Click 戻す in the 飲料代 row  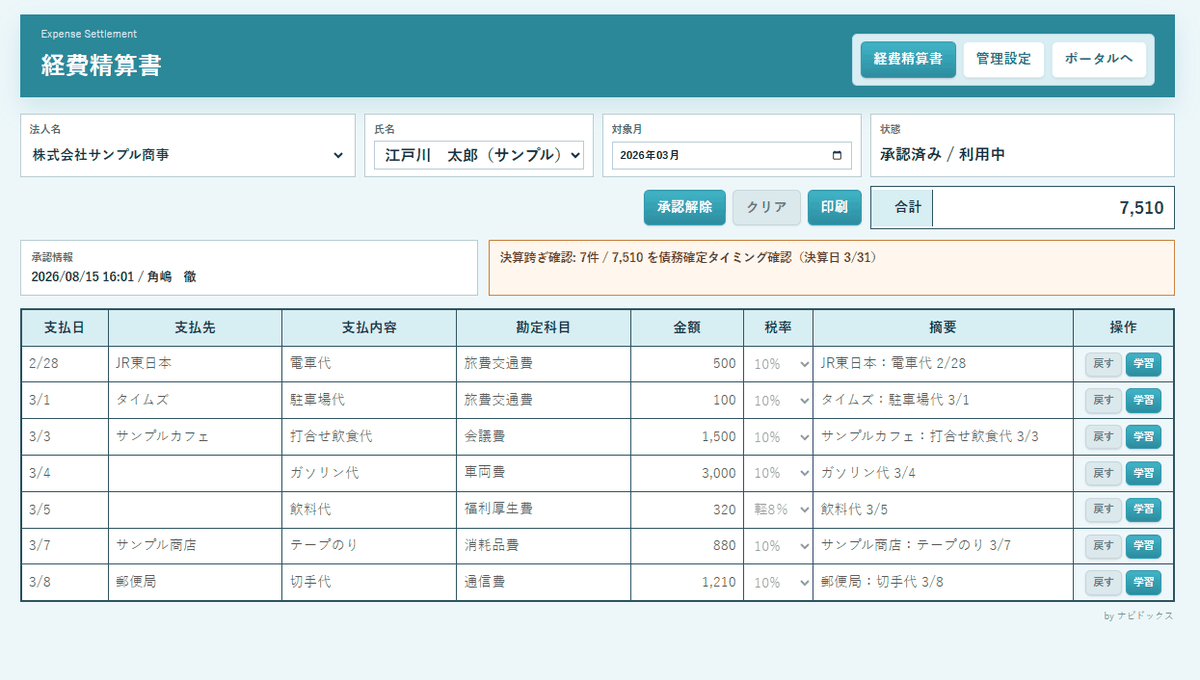pos(1104,509)
